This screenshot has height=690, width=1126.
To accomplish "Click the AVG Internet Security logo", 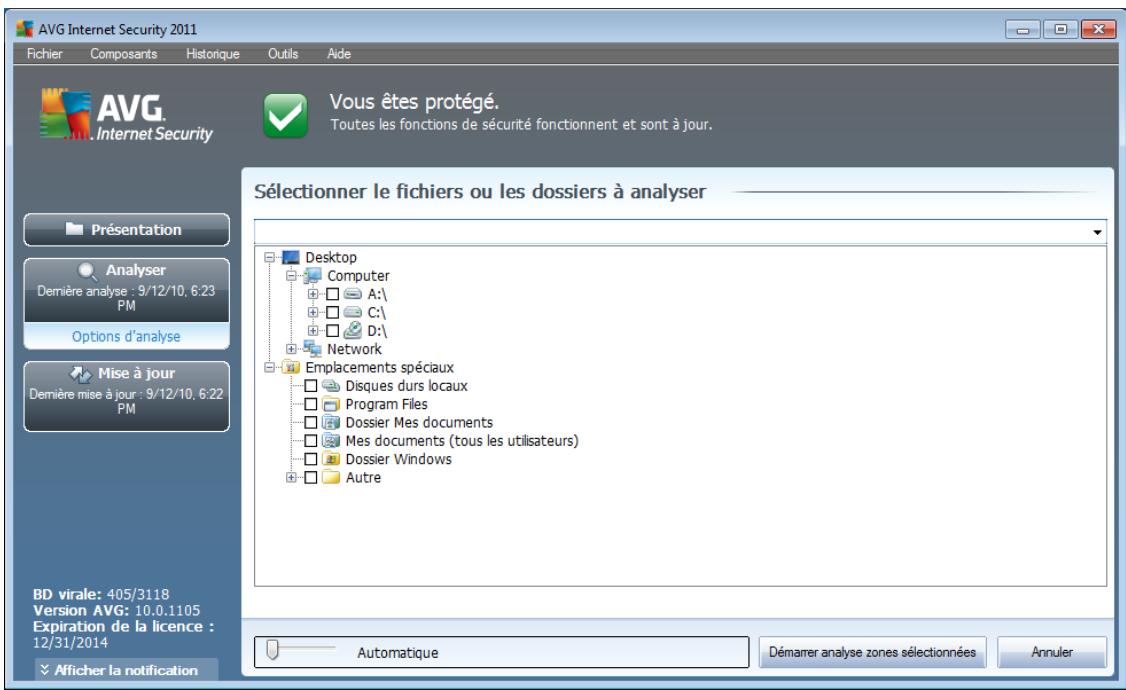I will pyautogui.click(x=126, y=115).
